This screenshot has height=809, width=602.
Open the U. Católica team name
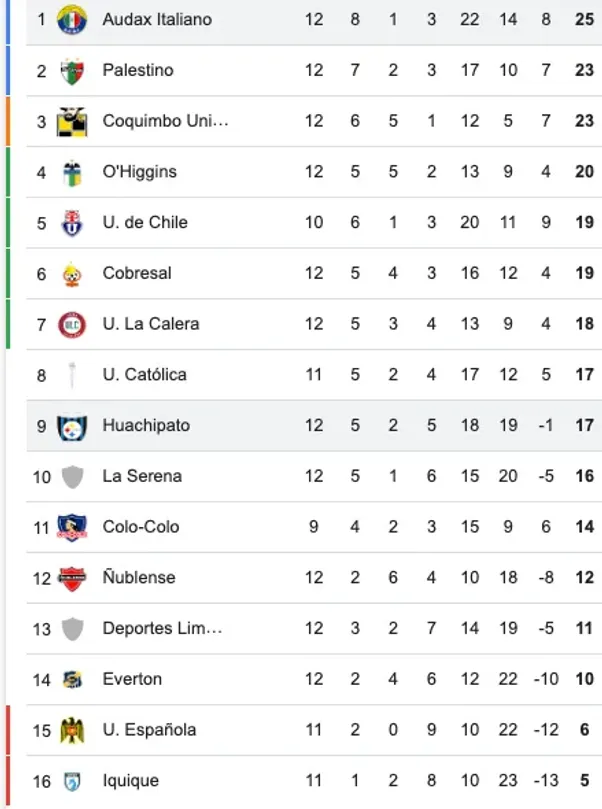[x=144, y=375]
